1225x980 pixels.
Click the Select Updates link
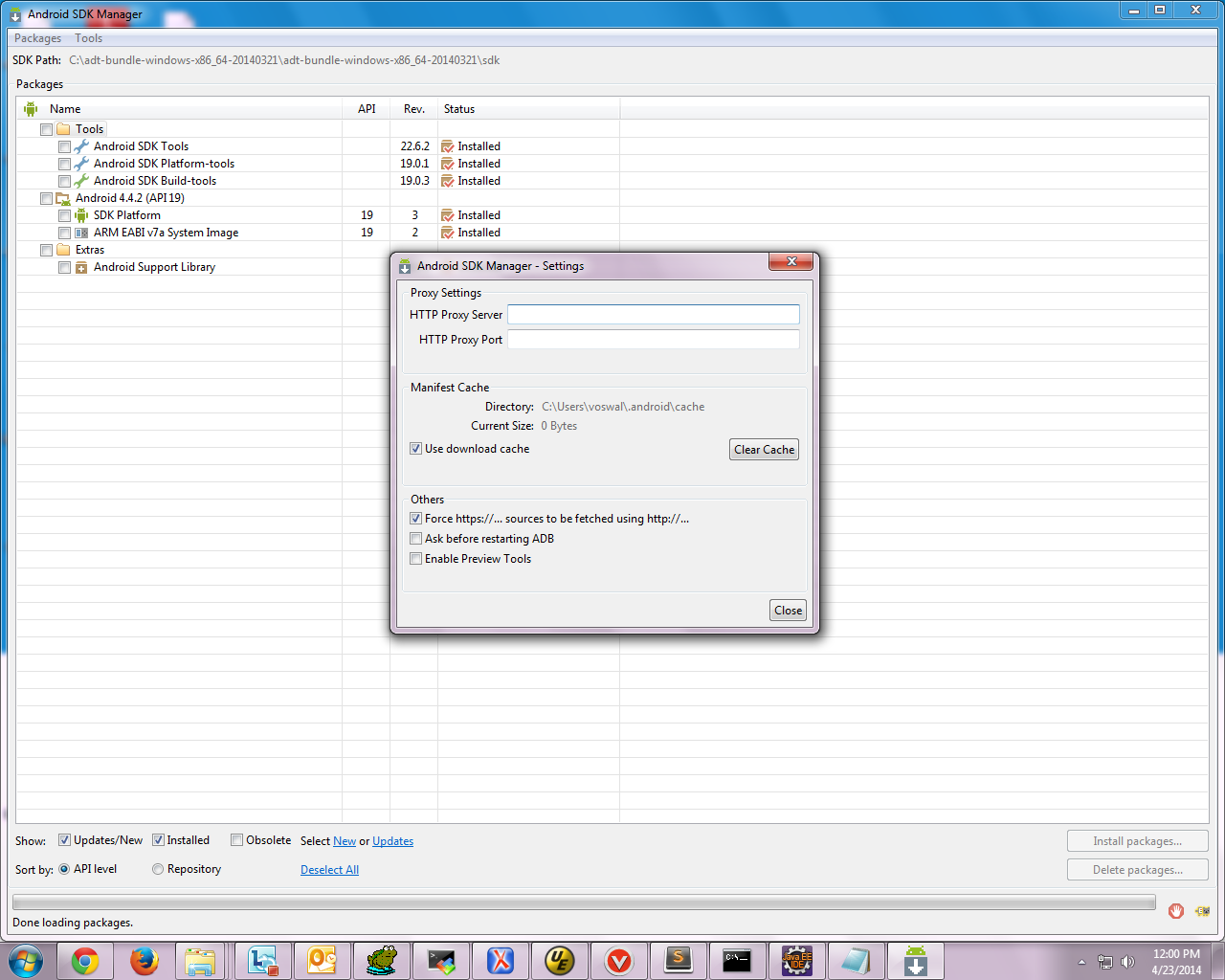tap(393, 841)
